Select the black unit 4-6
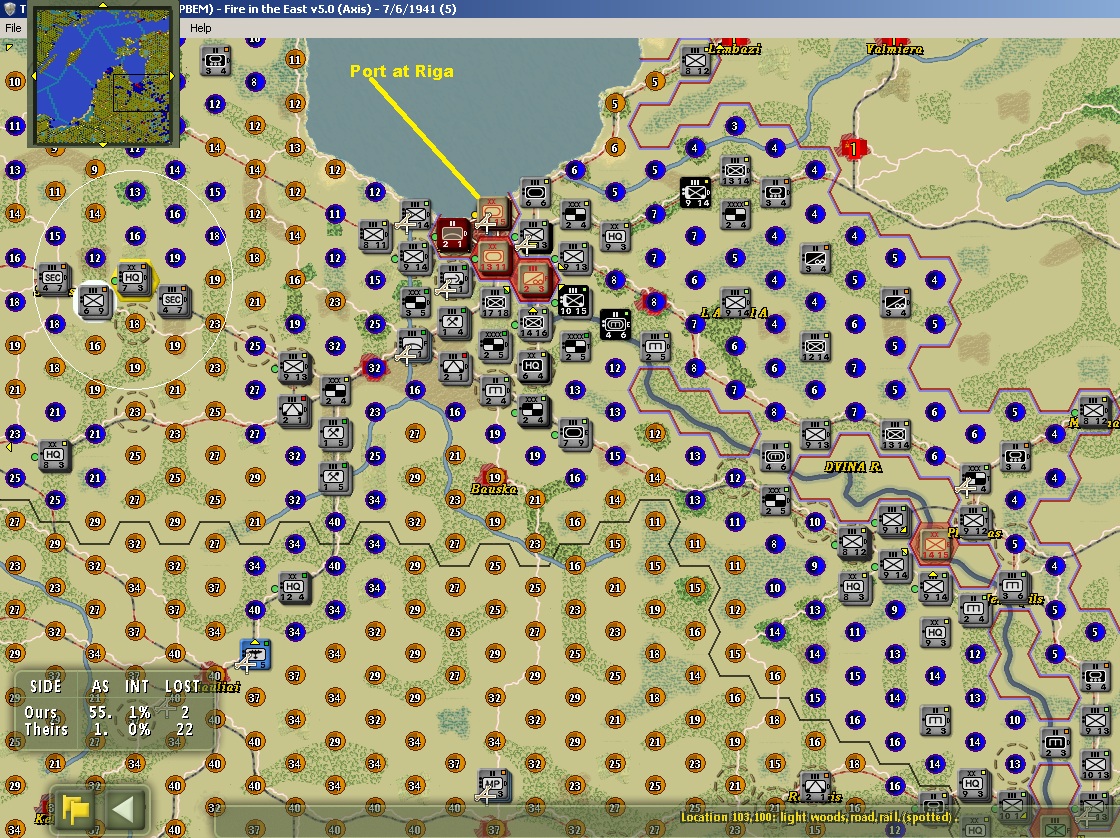 pyautogui.click(x=614, y=324)
